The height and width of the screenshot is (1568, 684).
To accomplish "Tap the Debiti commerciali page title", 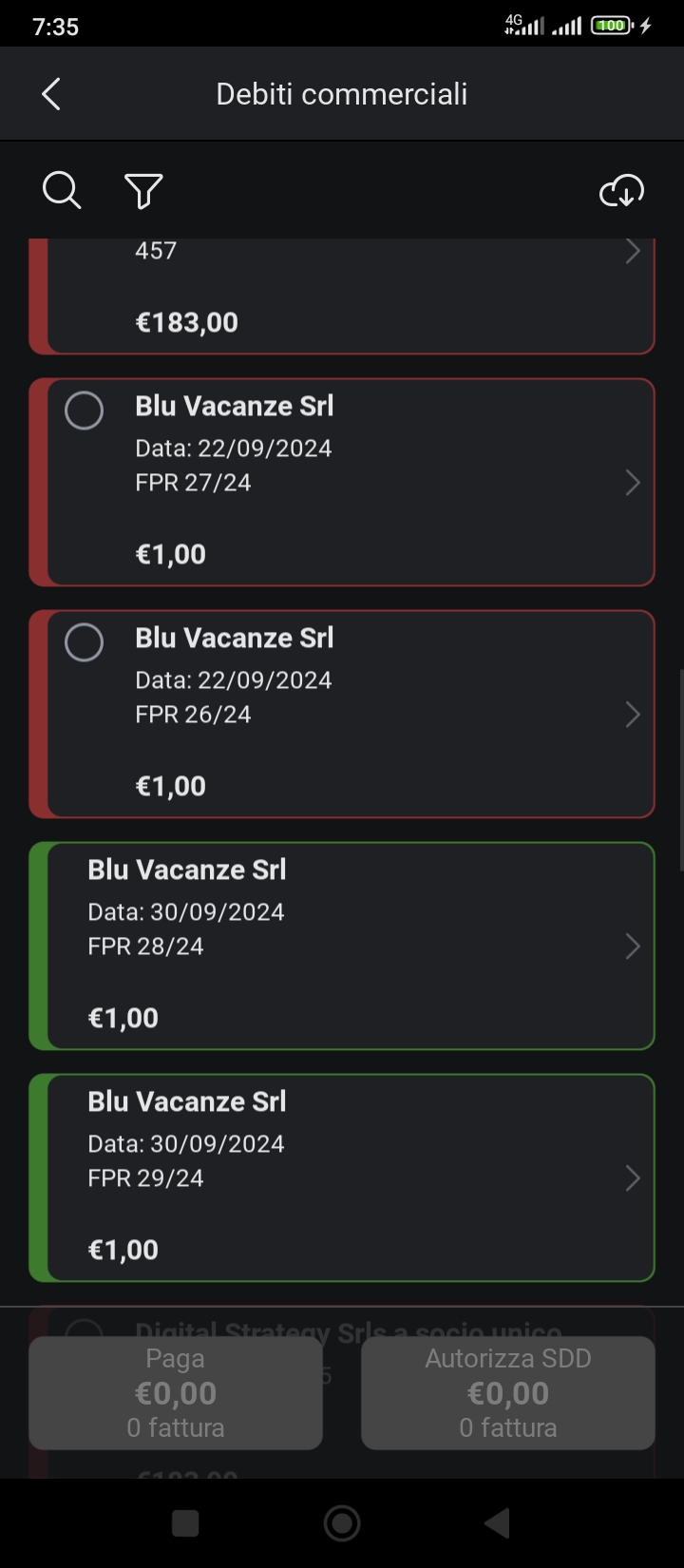I will (342, 94).
